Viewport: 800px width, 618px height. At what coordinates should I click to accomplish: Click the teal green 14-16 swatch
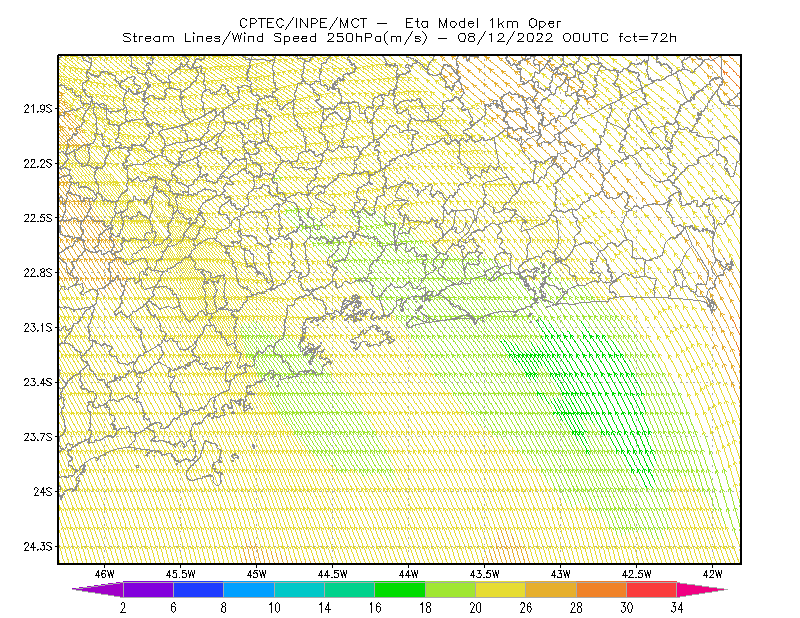(349, 589)
